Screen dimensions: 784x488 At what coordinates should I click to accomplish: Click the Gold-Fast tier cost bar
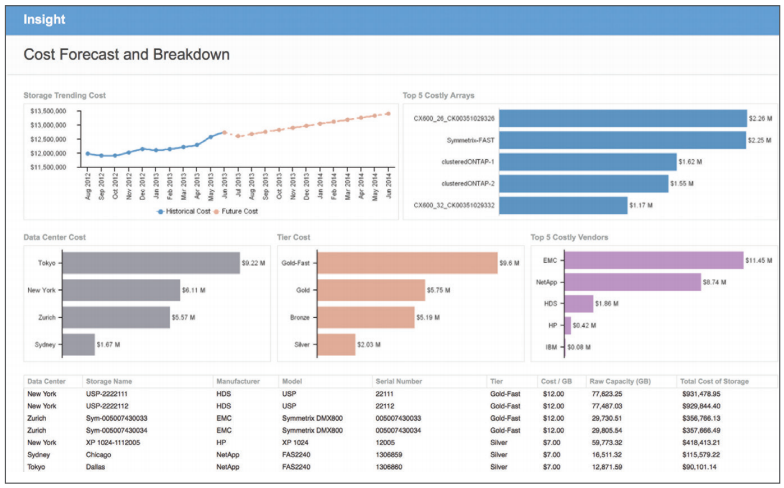[408, 263]
